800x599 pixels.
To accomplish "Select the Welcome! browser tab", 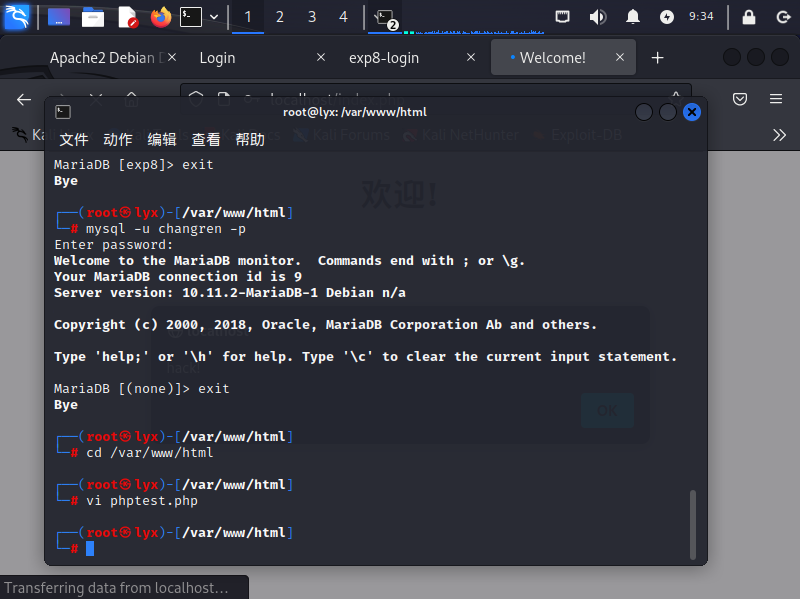I will pos(553,58).
